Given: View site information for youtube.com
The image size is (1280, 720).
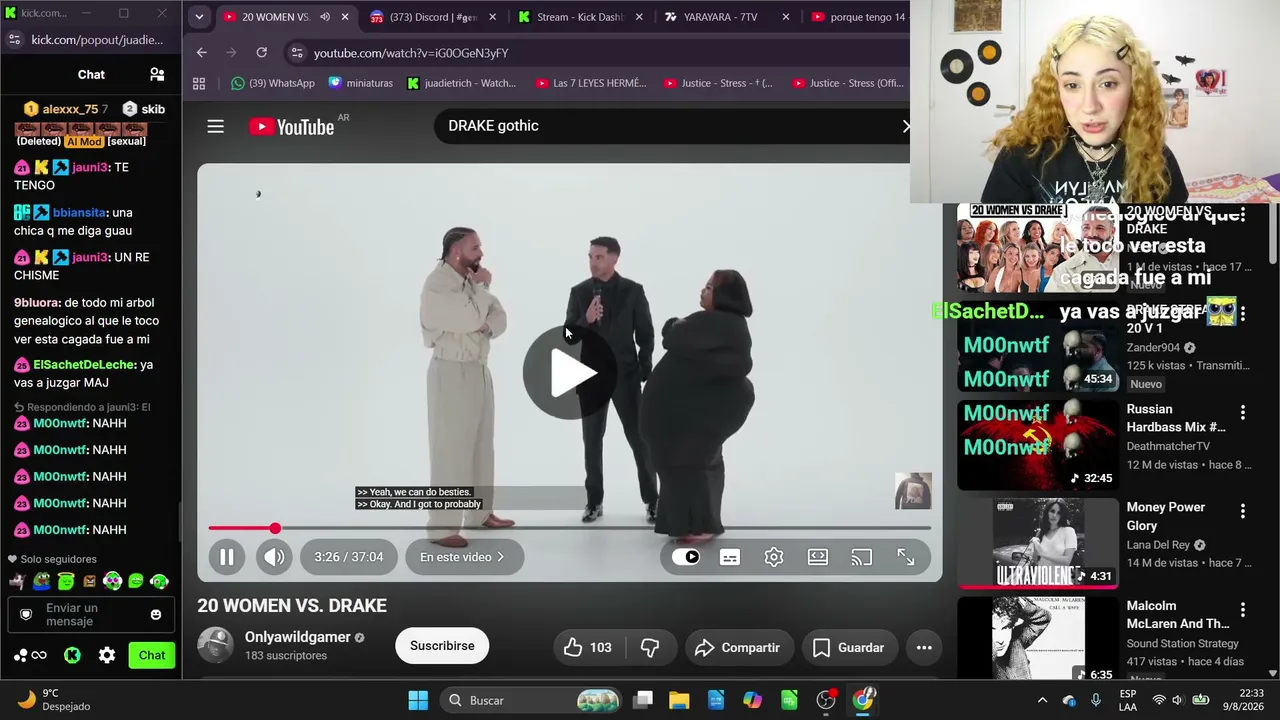Looking at the screenshot, I should [x=296, y=53].
